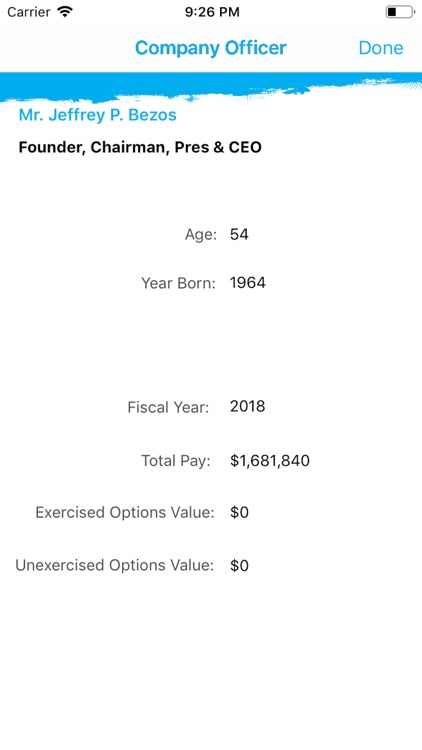
Task: Select the age value 54
Action: click(x=239, y=234)
